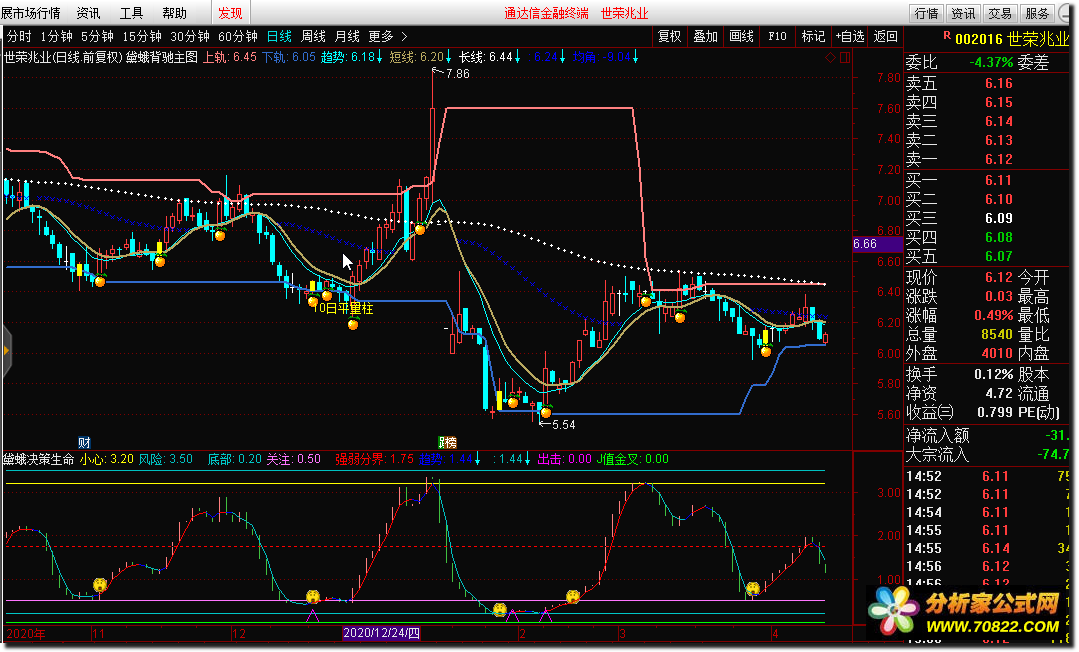Click the 趋势: 6.18 value in the main chart header
Screen dimensions: 1079x652
pos(351,57)
